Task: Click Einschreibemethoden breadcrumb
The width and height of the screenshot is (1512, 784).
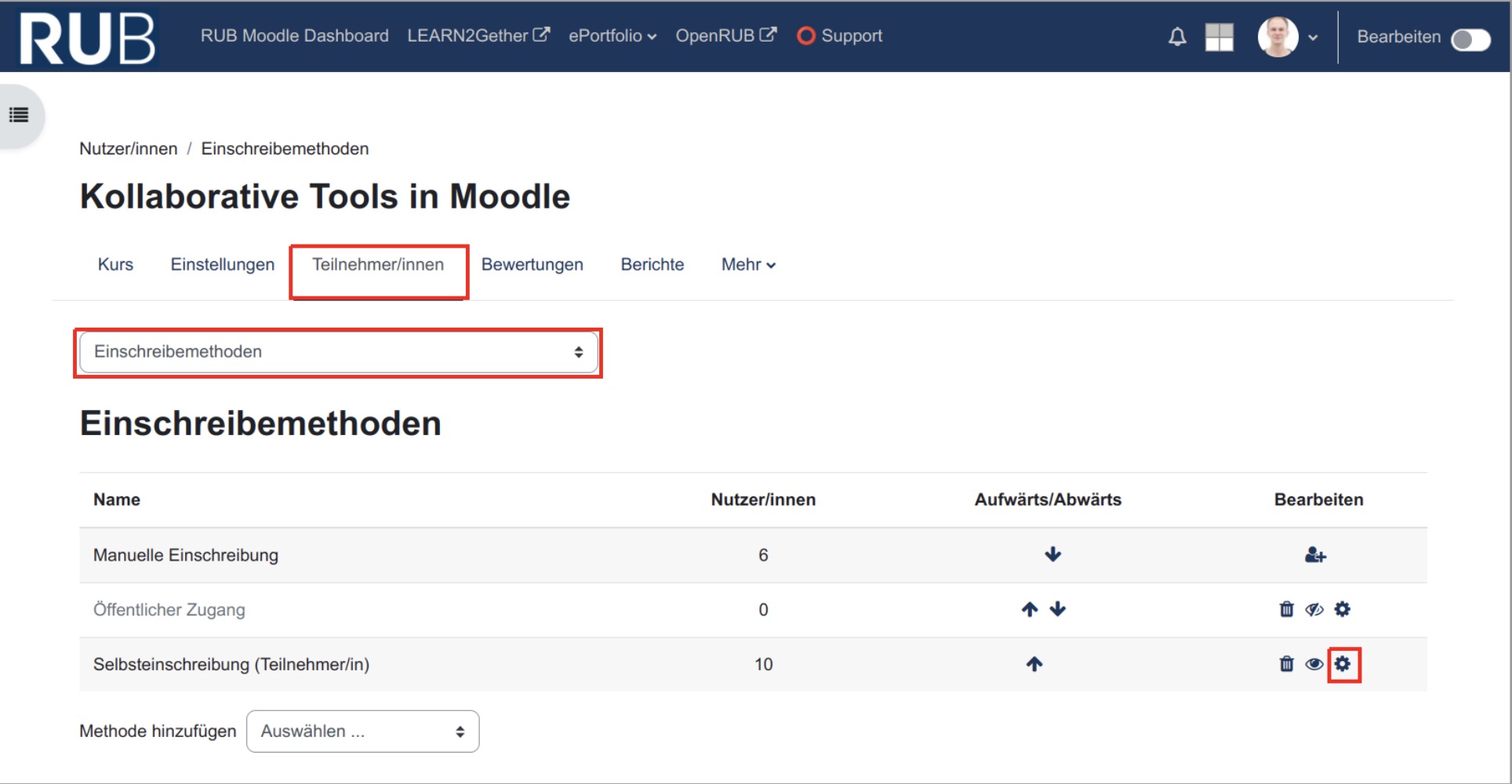Action: pos(285,149)
